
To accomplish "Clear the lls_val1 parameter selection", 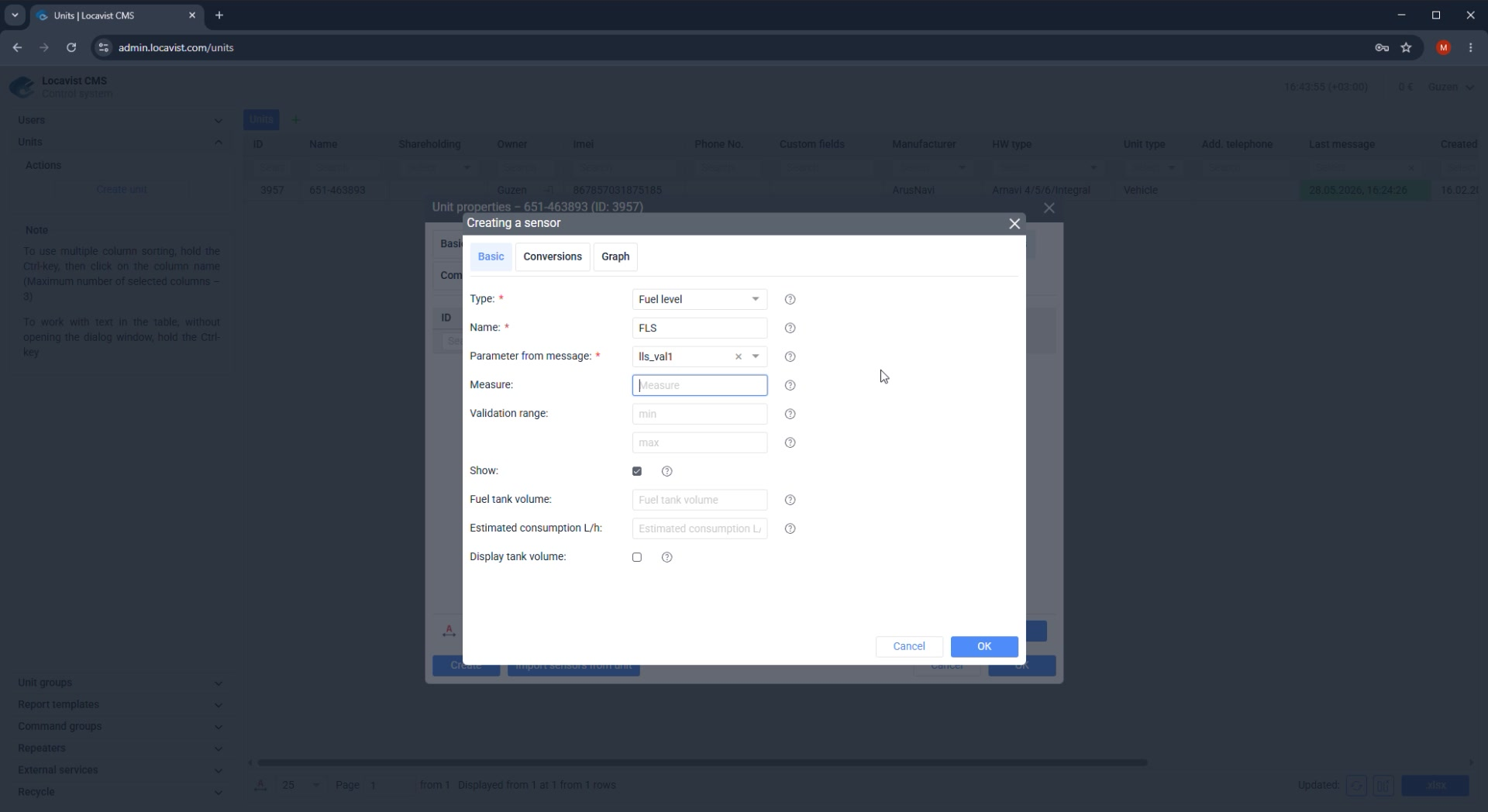I will 738,357.
